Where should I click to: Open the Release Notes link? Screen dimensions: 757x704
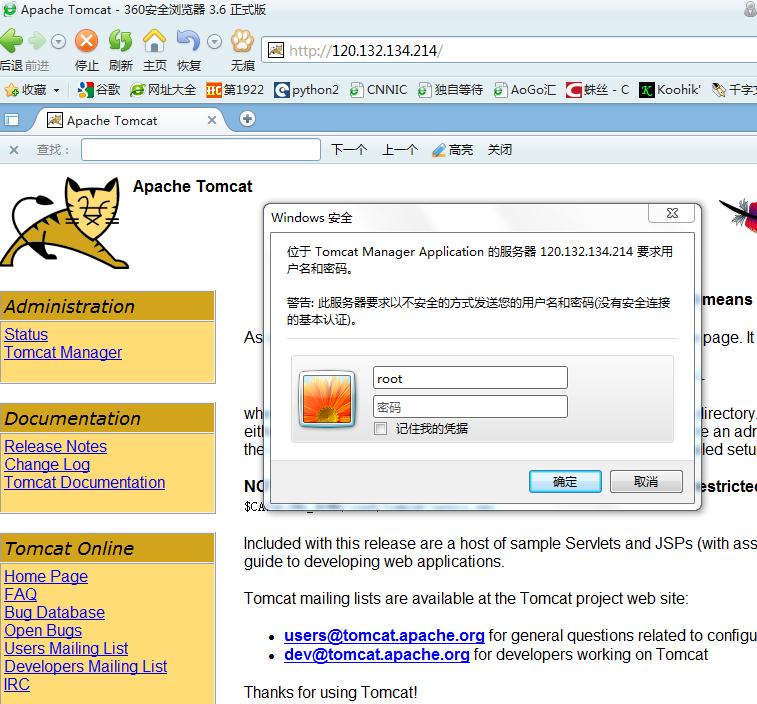click(56, 446)
